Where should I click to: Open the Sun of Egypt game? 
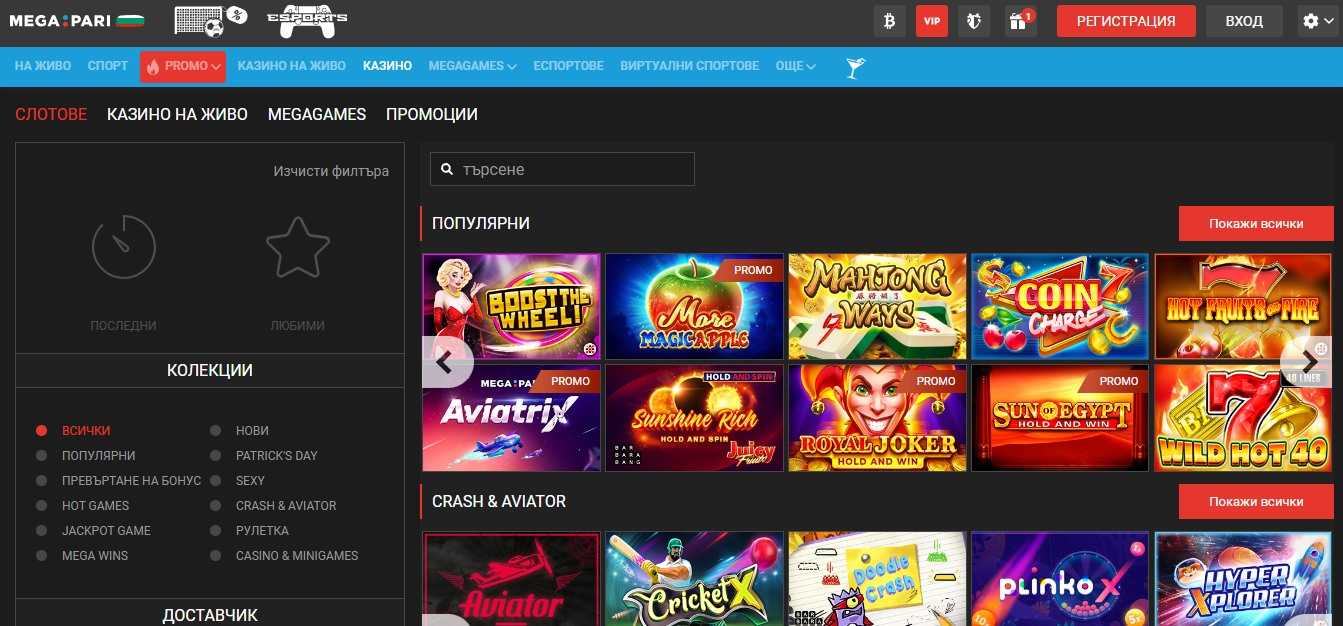[1060, 418]
